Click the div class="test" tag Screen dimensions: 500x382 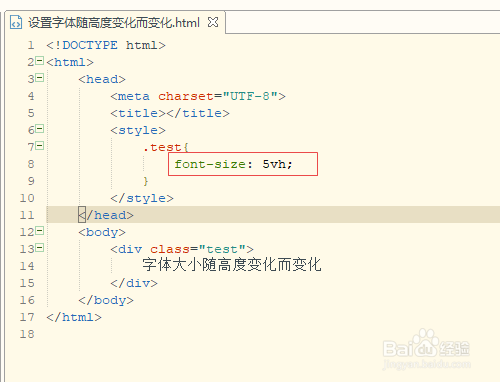coord(182,249)
